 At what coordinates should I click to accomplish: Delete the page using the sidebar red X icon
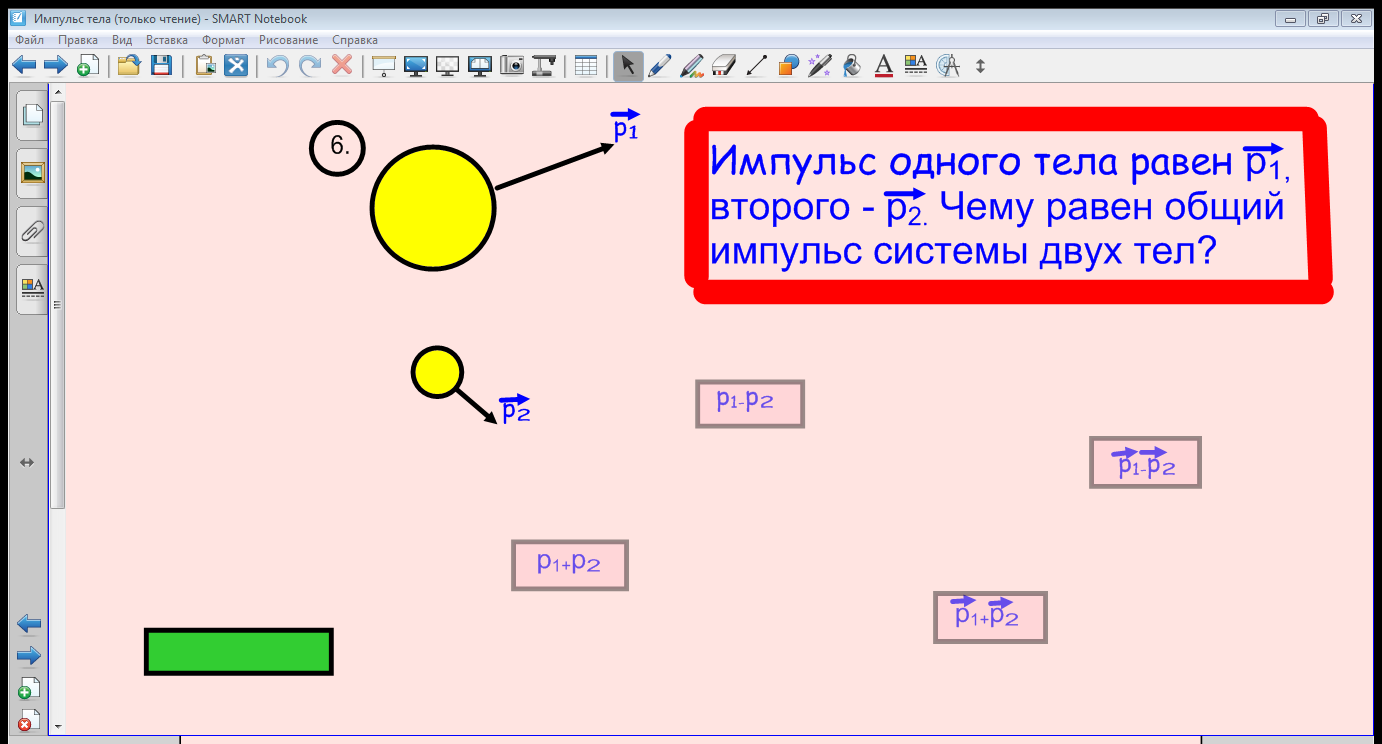29,720
